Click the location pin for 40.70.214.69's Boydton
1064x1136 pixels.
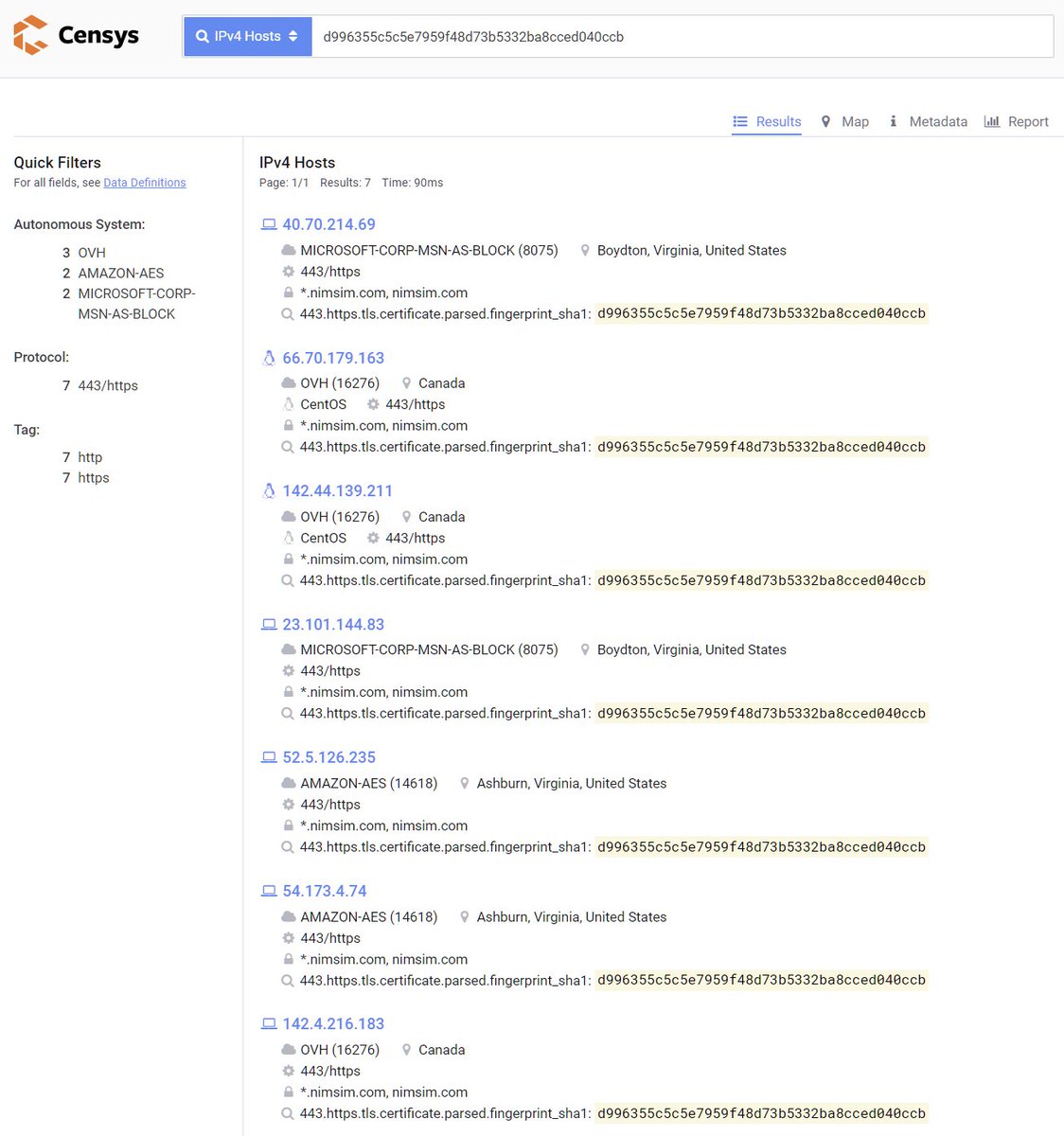pyautogui.click(x=585, y=251)
